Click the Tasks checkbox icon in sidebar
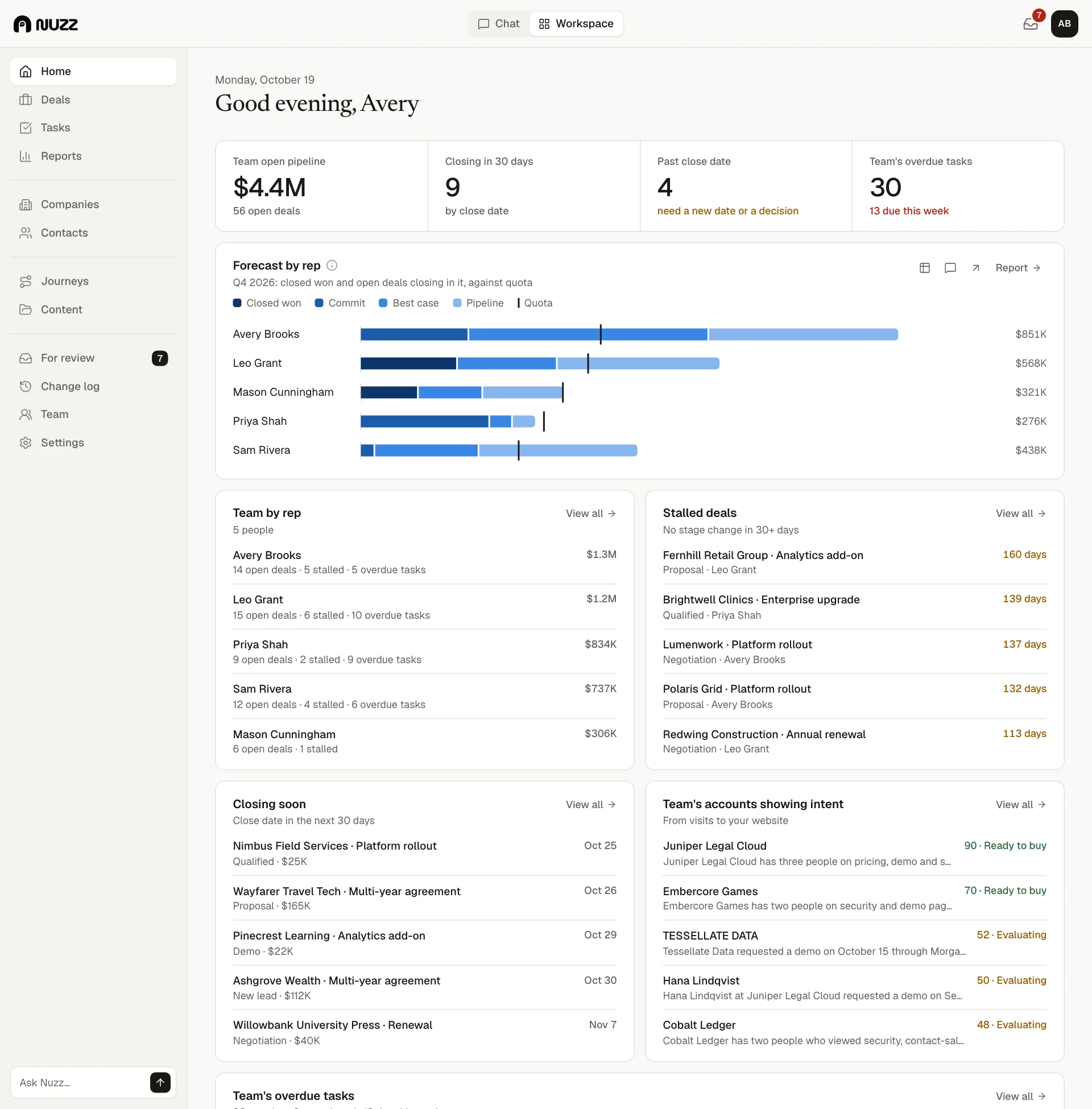Viewport: 1092px width, 1109px height. tap(25, 128)
